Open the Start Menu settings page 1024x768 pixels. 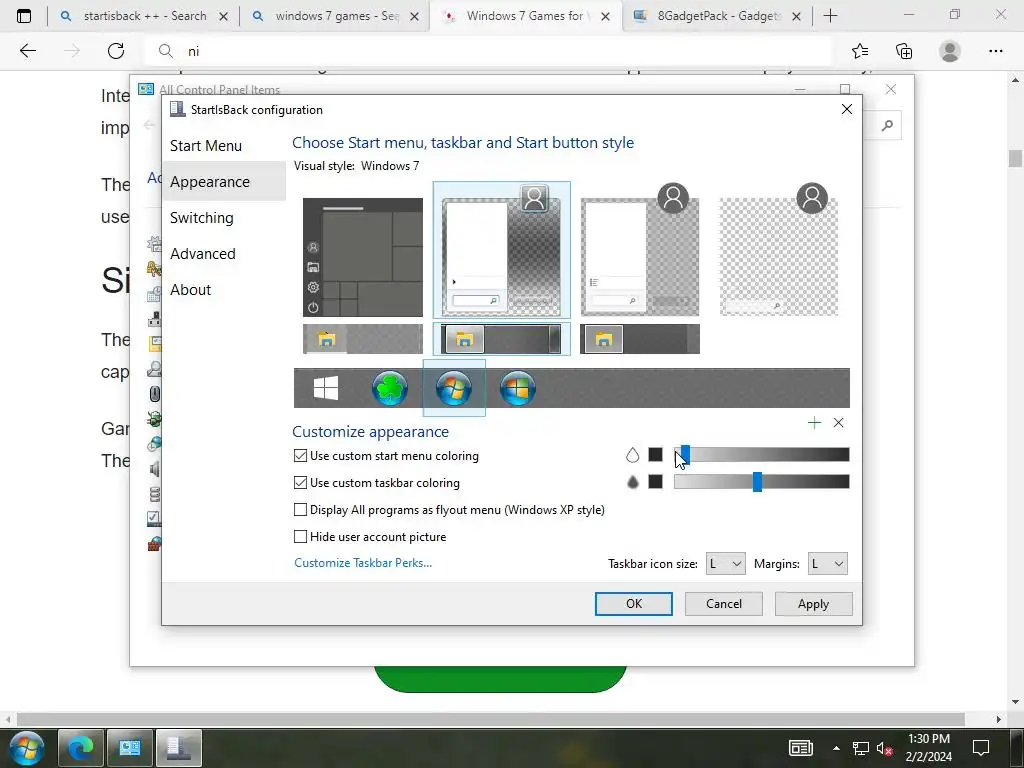tap(206, 146)
